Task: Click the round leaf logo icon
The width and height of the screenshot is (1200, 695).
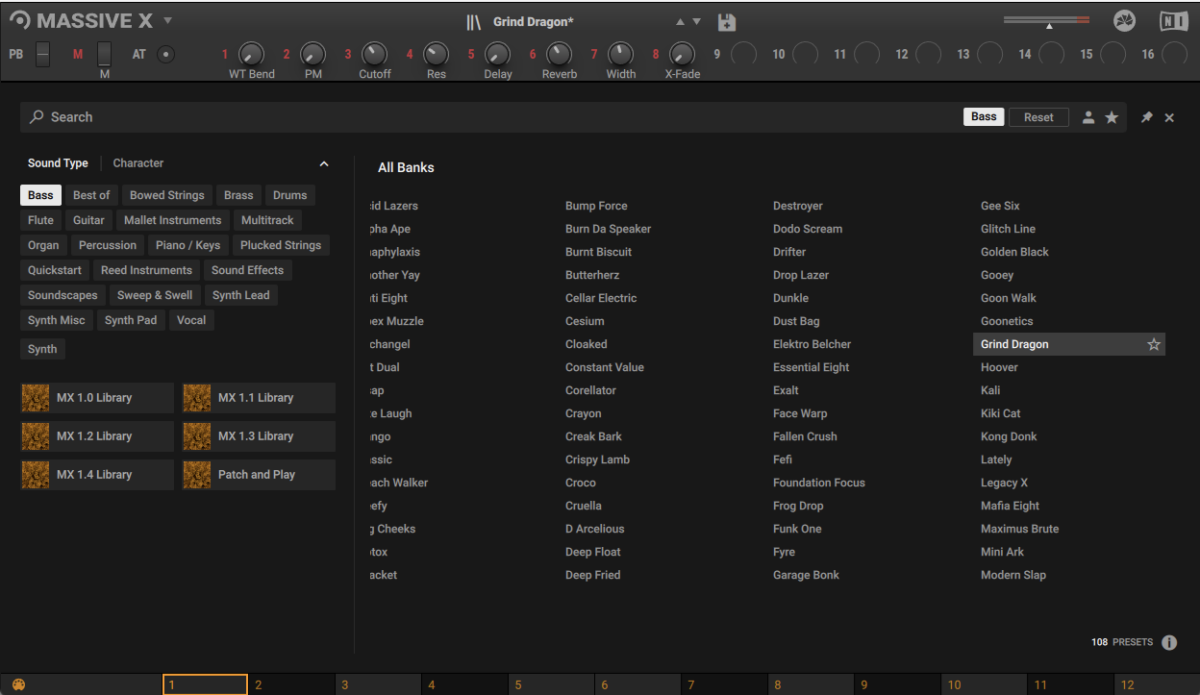Action: click(1125, 21)
